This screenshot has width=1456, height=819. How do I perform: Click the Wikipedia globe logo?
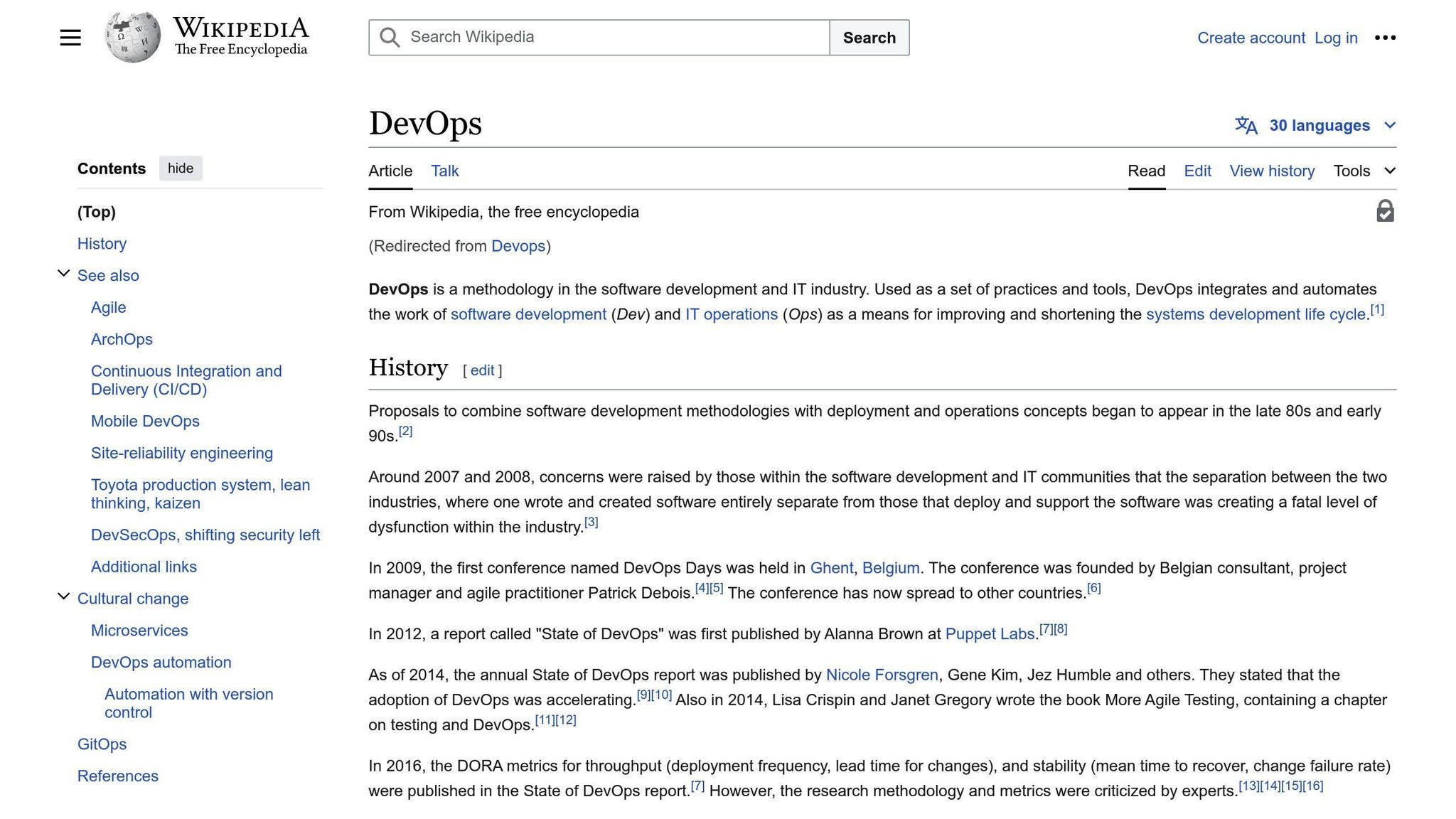(x=132, y=36)
